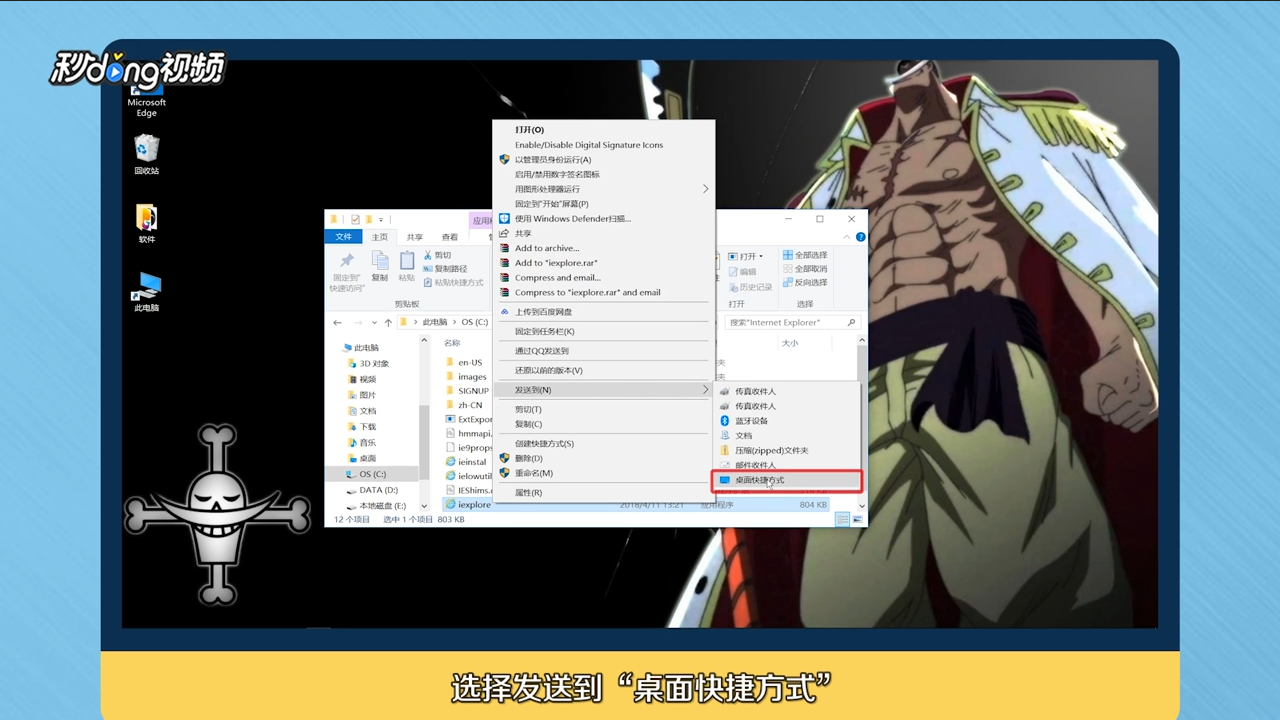Image resolution: width=1280 pixels, height=720 pixels.
Task: Click 创建快捷方式(S) in context menu
Action: point(603,443)
